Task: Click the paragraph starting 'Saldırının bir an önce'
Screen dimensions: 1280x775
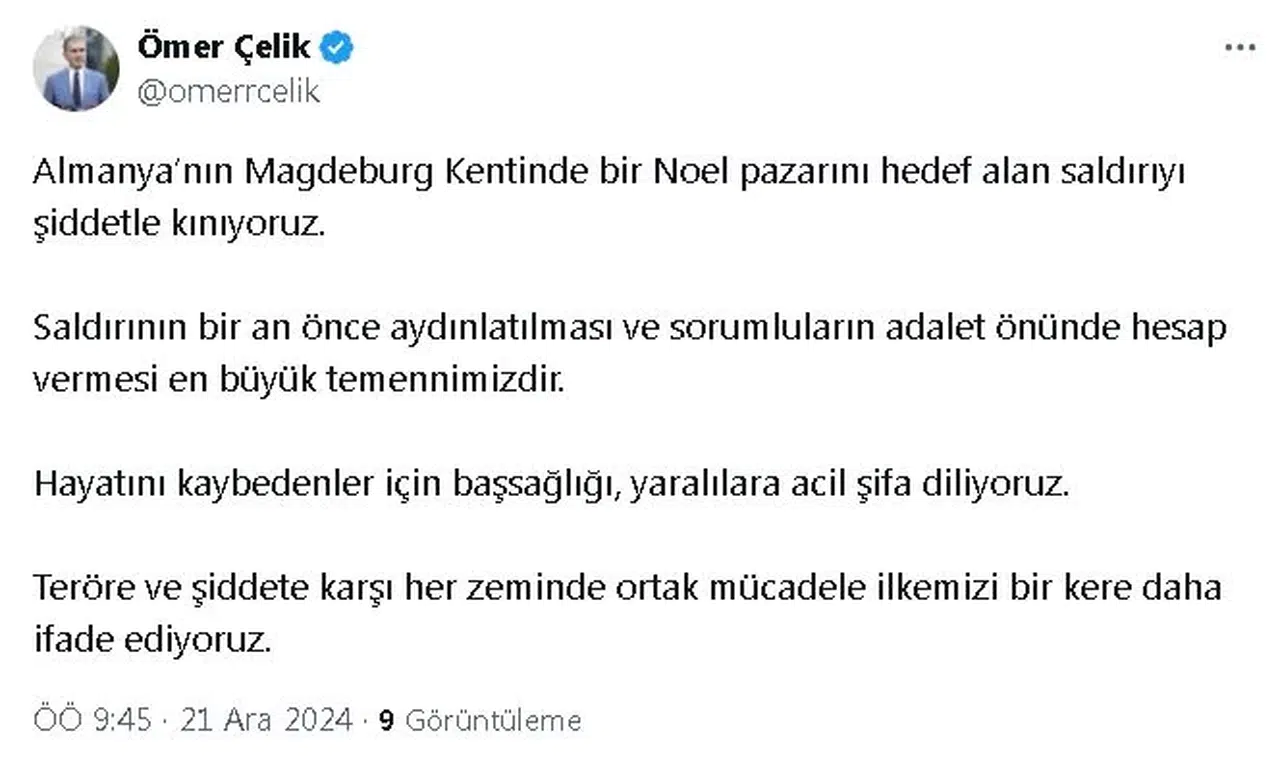Action: tap(630, 329)
